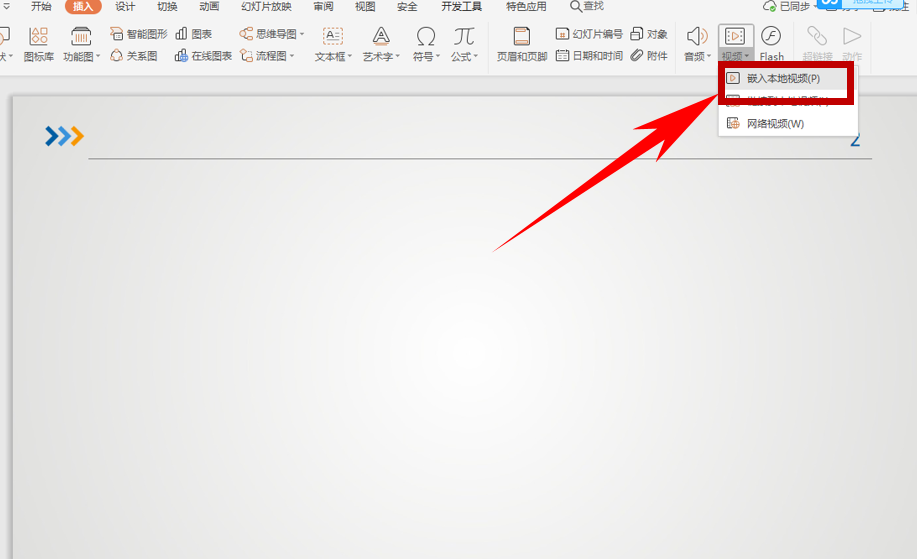Screen dimensions: 917x559
Task: Switch to the 视图 view tab
Action: (x=365, y=6)
